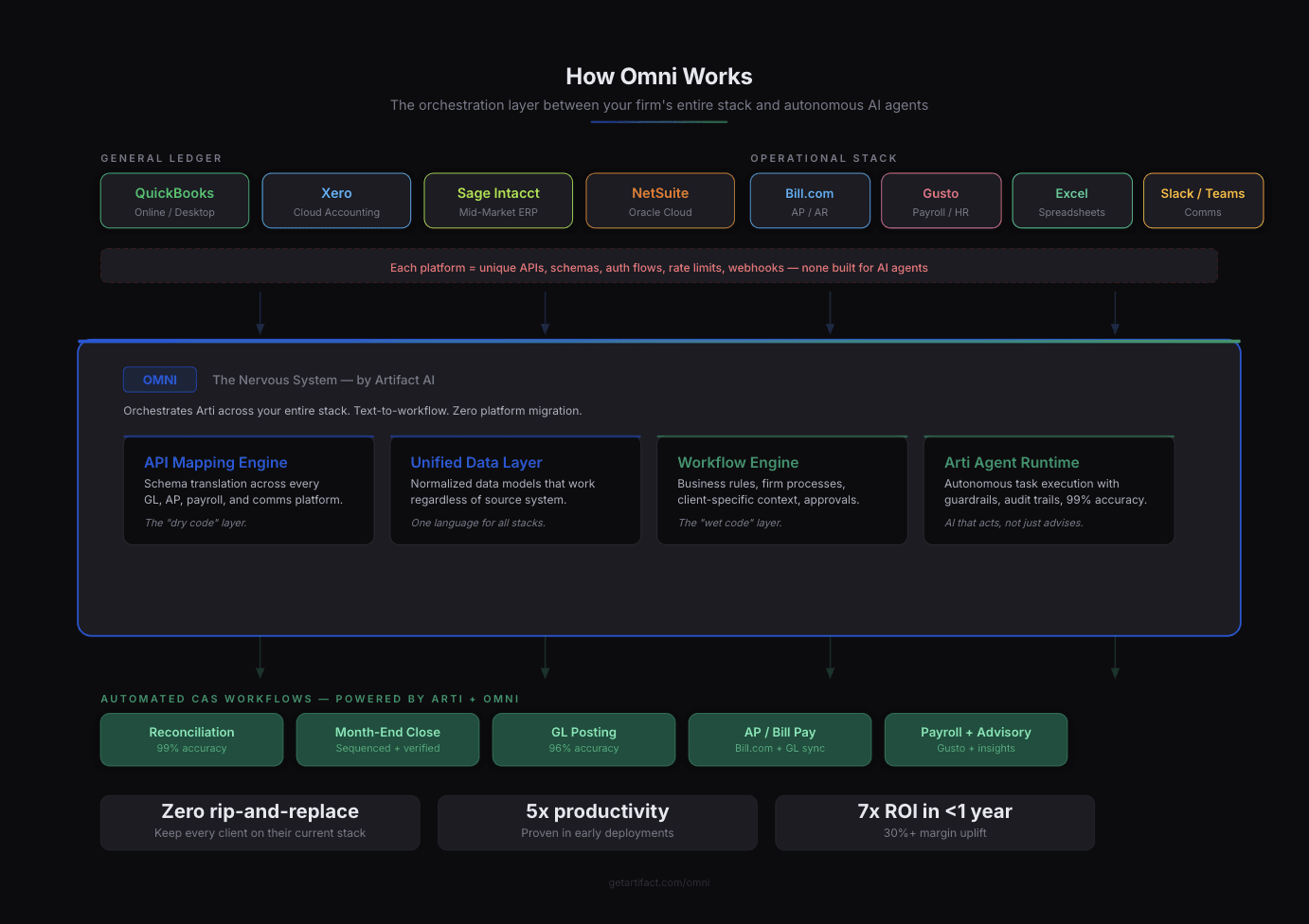Click the Reconciliation 99% accuracy tile

pos(191,739)
